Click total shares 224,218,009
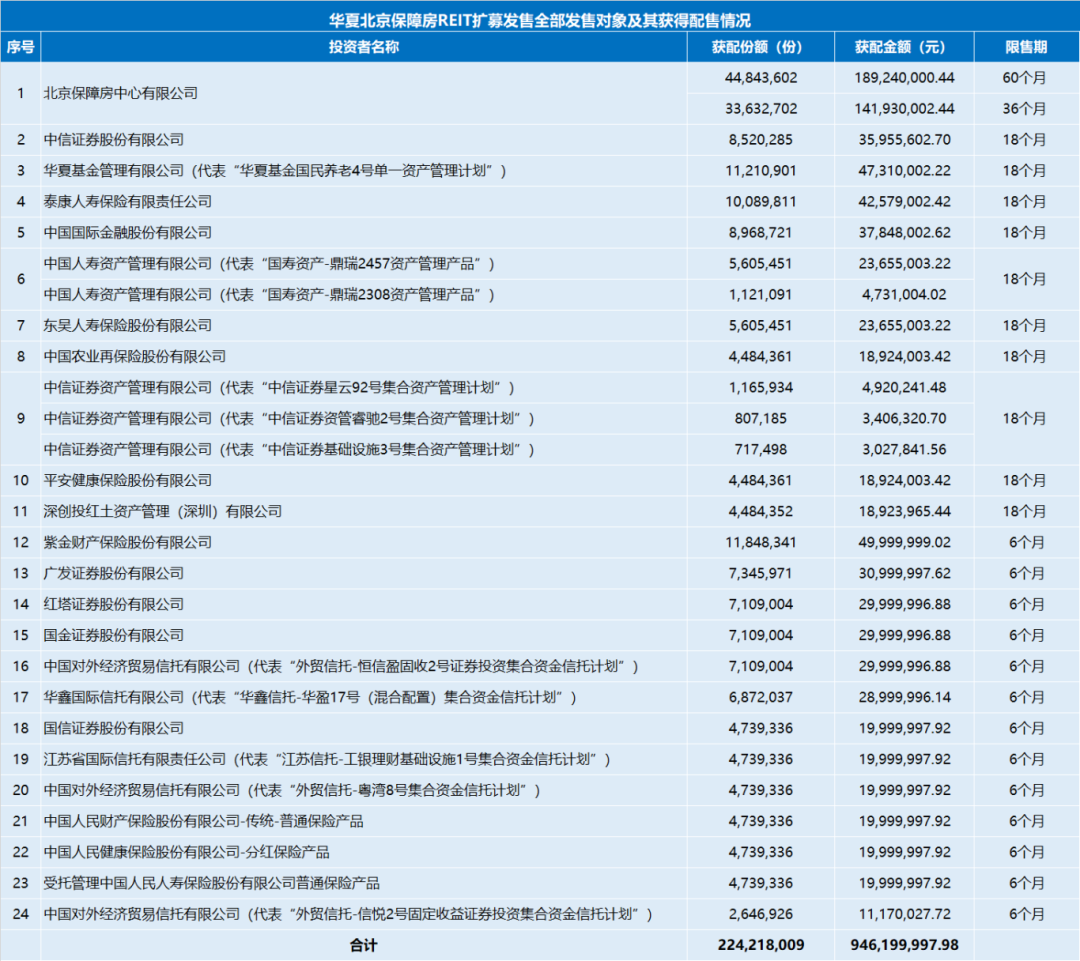 pos(760,946)
